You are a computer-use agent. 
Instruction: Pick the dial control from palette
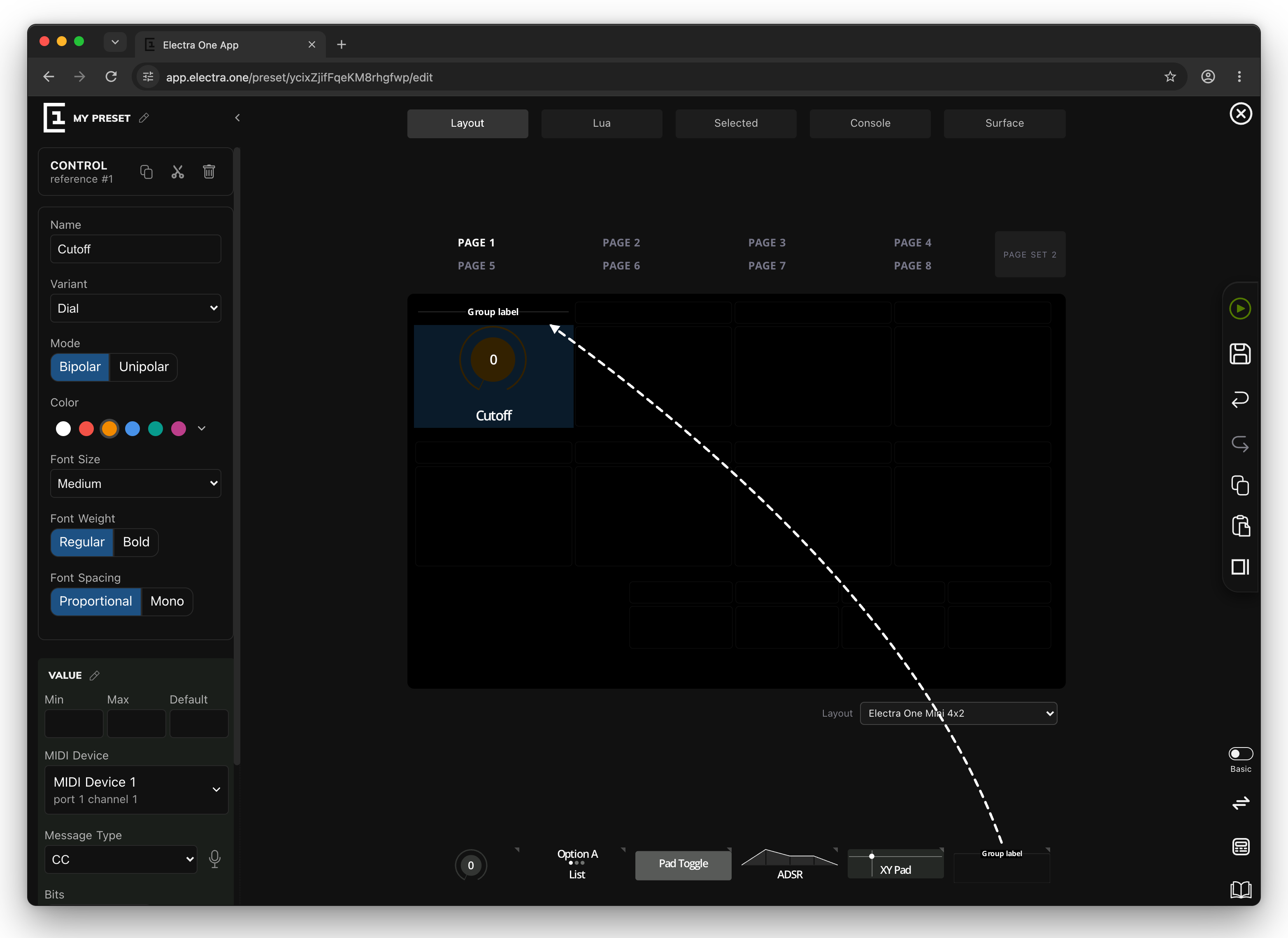(471, 865)
